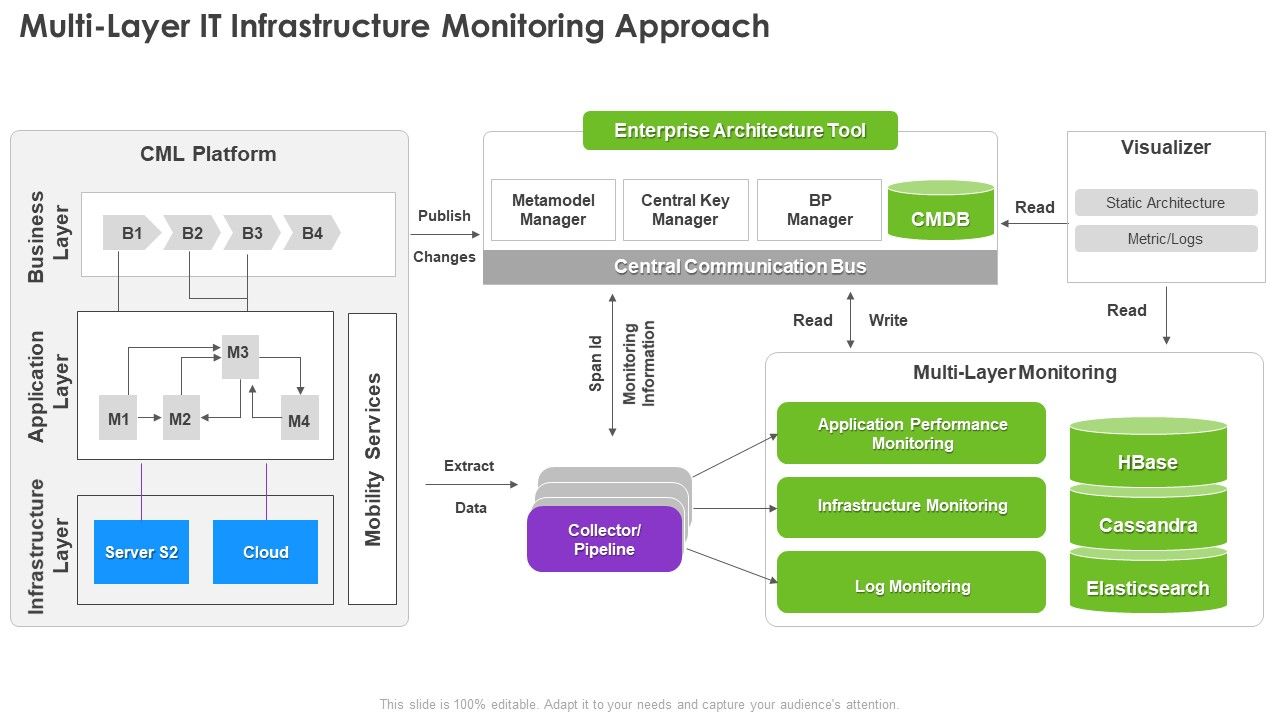Click the editable slide footer note
The image size is (1280, 720).
(640, 704)
